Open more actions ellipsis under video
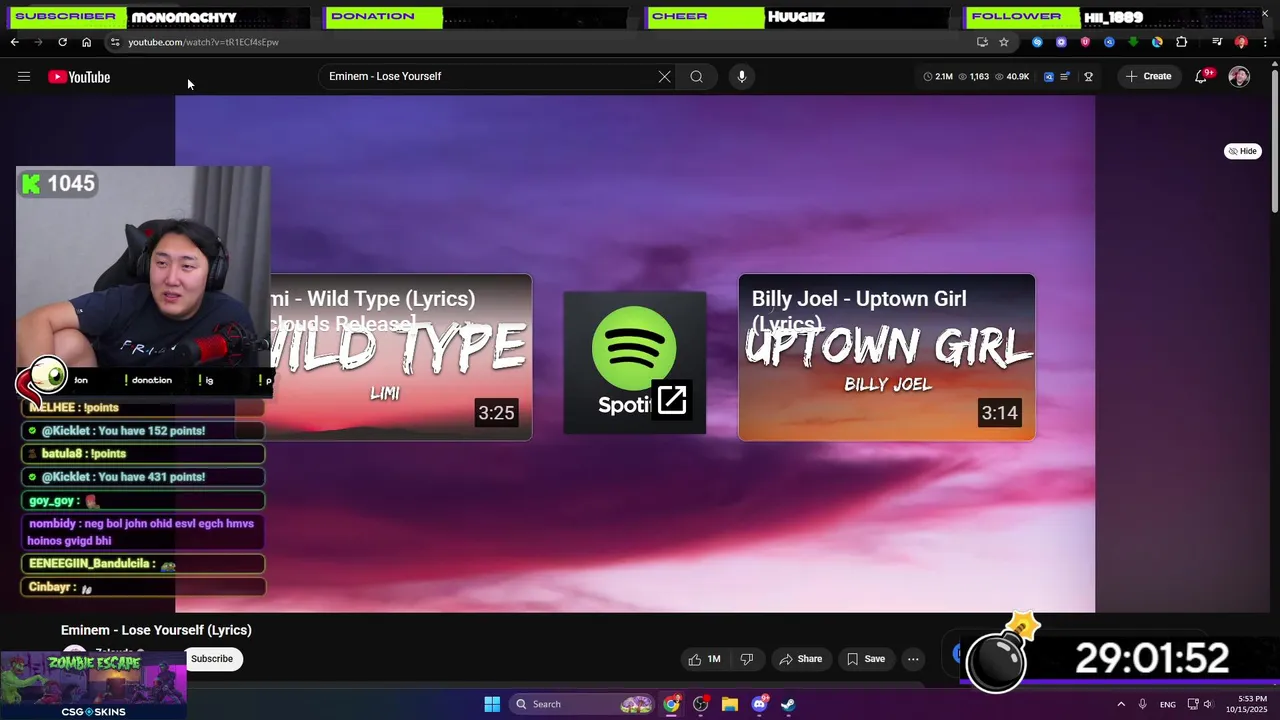1280x720 pixels. (x=913, y=659)
